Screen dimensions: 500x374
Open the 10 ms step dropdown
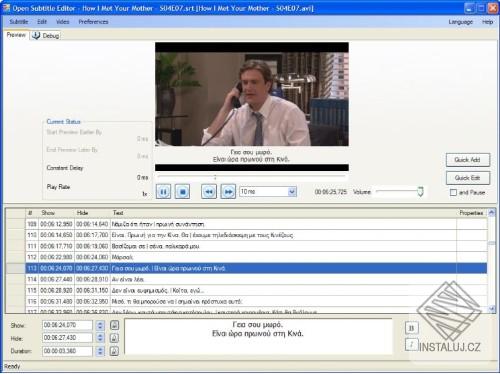(x=292, y=192)
